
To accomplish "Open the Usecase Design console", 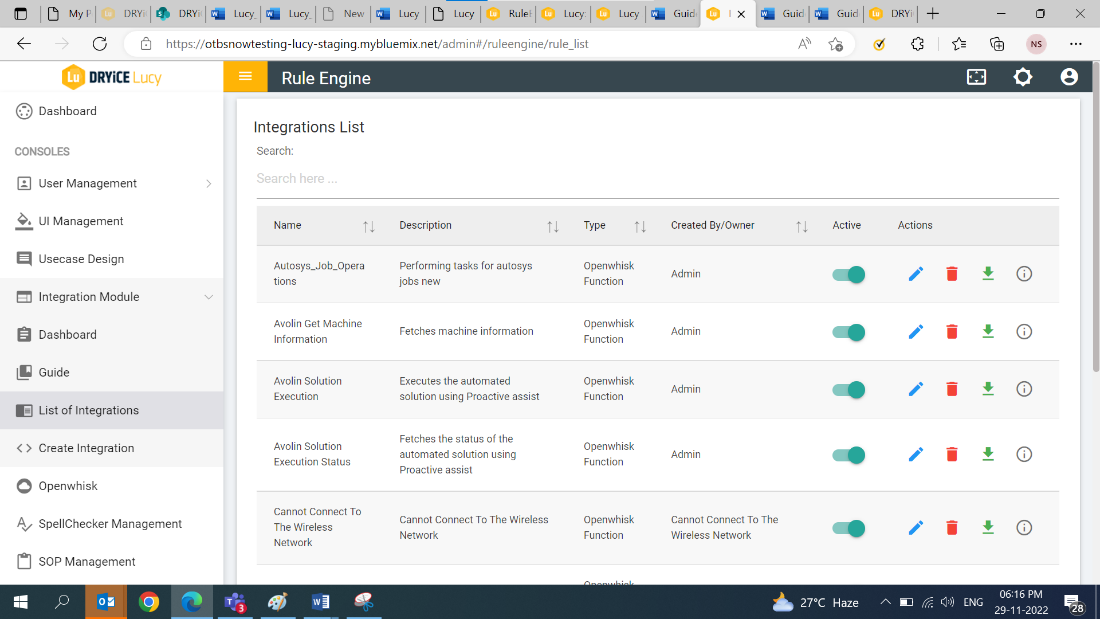I will (81, 259).
